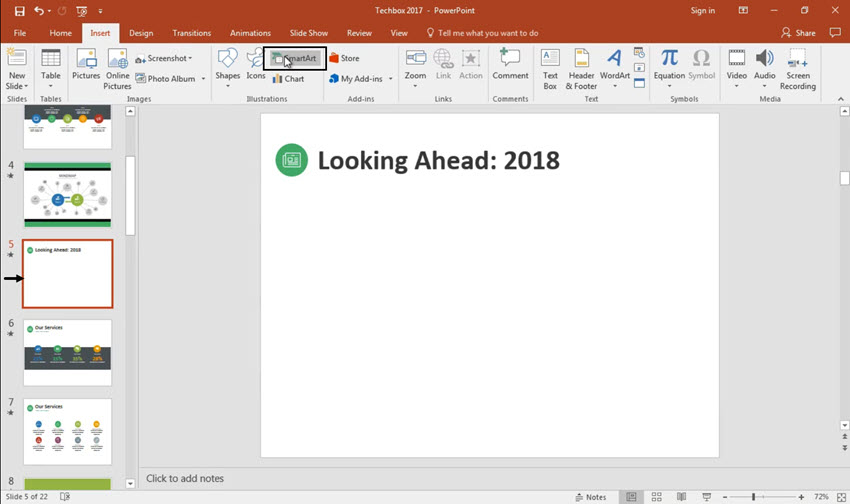Toggle the Notes pane in status bar
850x504 pixels.
(x=590, y=497)
